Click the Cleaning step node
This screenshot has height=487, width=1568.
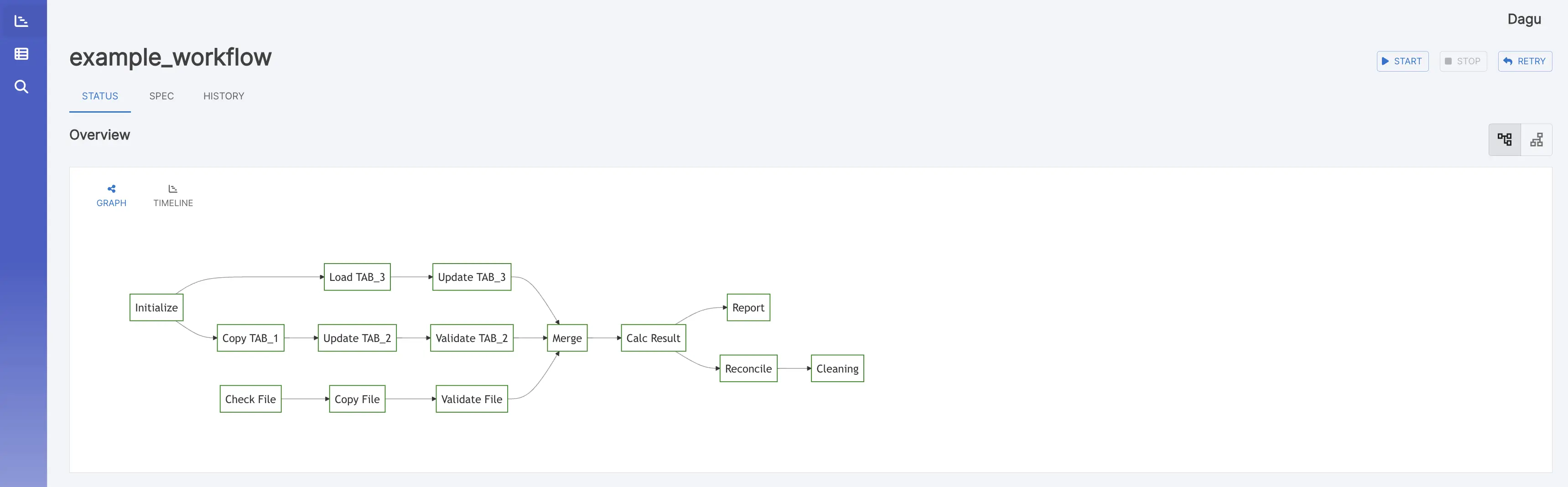[837, 368]
